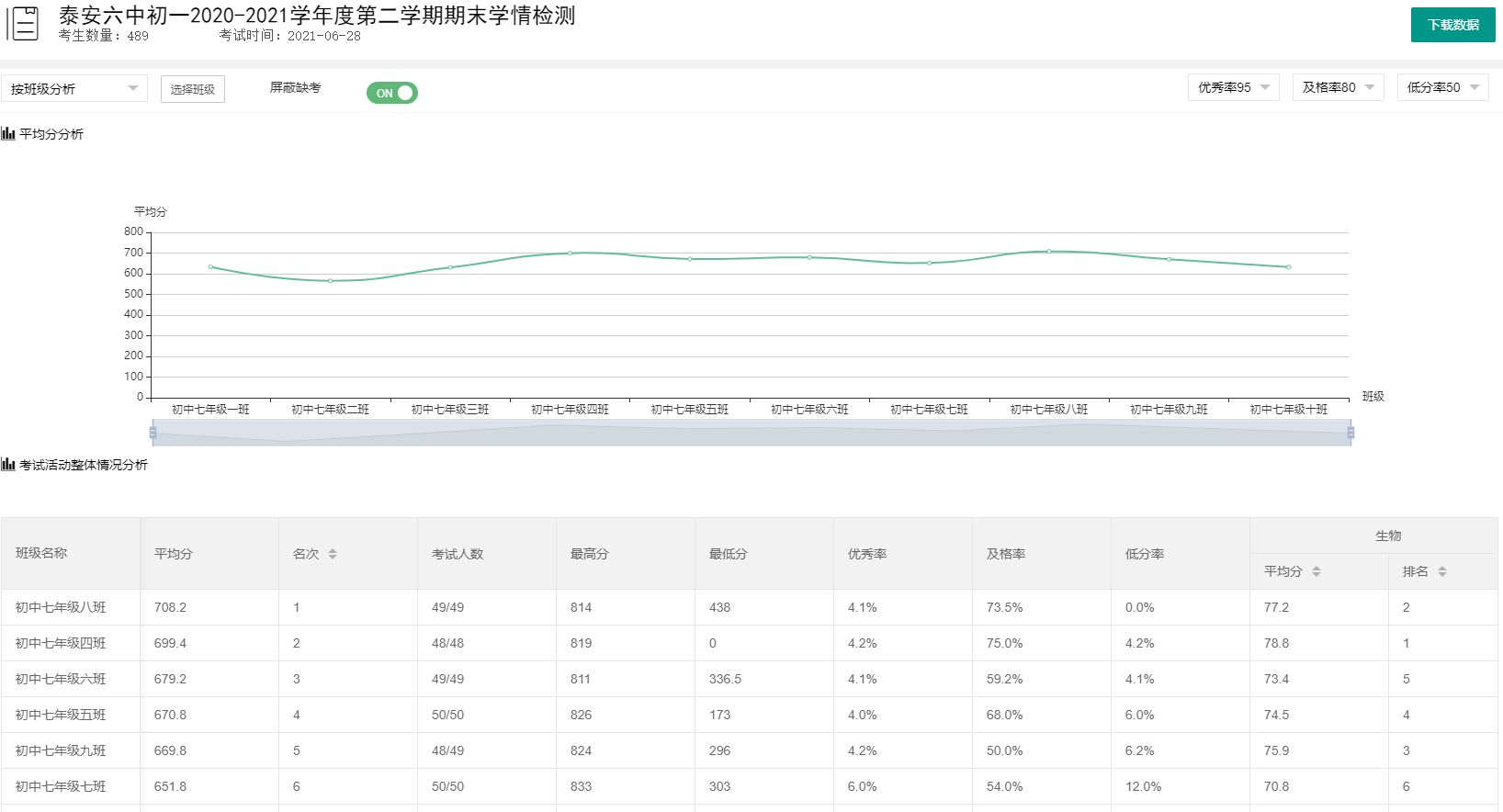Click the data point for 初中七年级四班
Image resolution: width=1503 pixels, height=812 pixels.
point(570,254)
